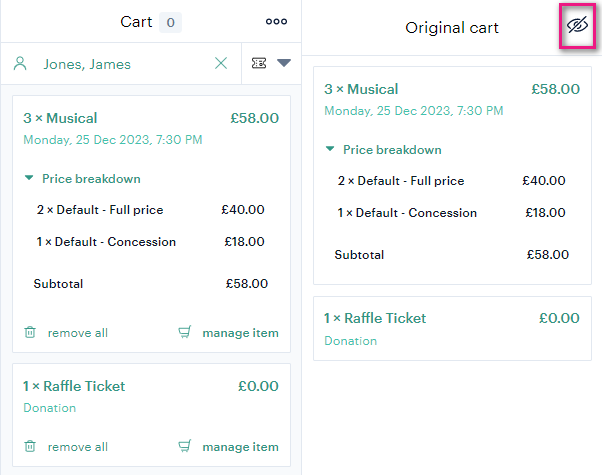Viewport: 602px width, 475px height.
Task: Select the Raffle Ticket card in Original cart
Action: tap(452, 328)
